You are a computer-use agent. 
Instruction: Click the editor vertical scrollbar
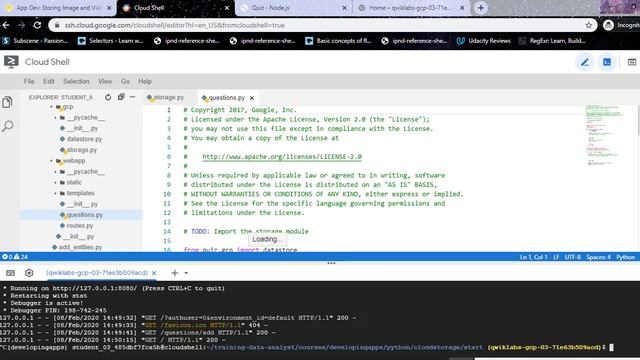click(x=638, y=178)
